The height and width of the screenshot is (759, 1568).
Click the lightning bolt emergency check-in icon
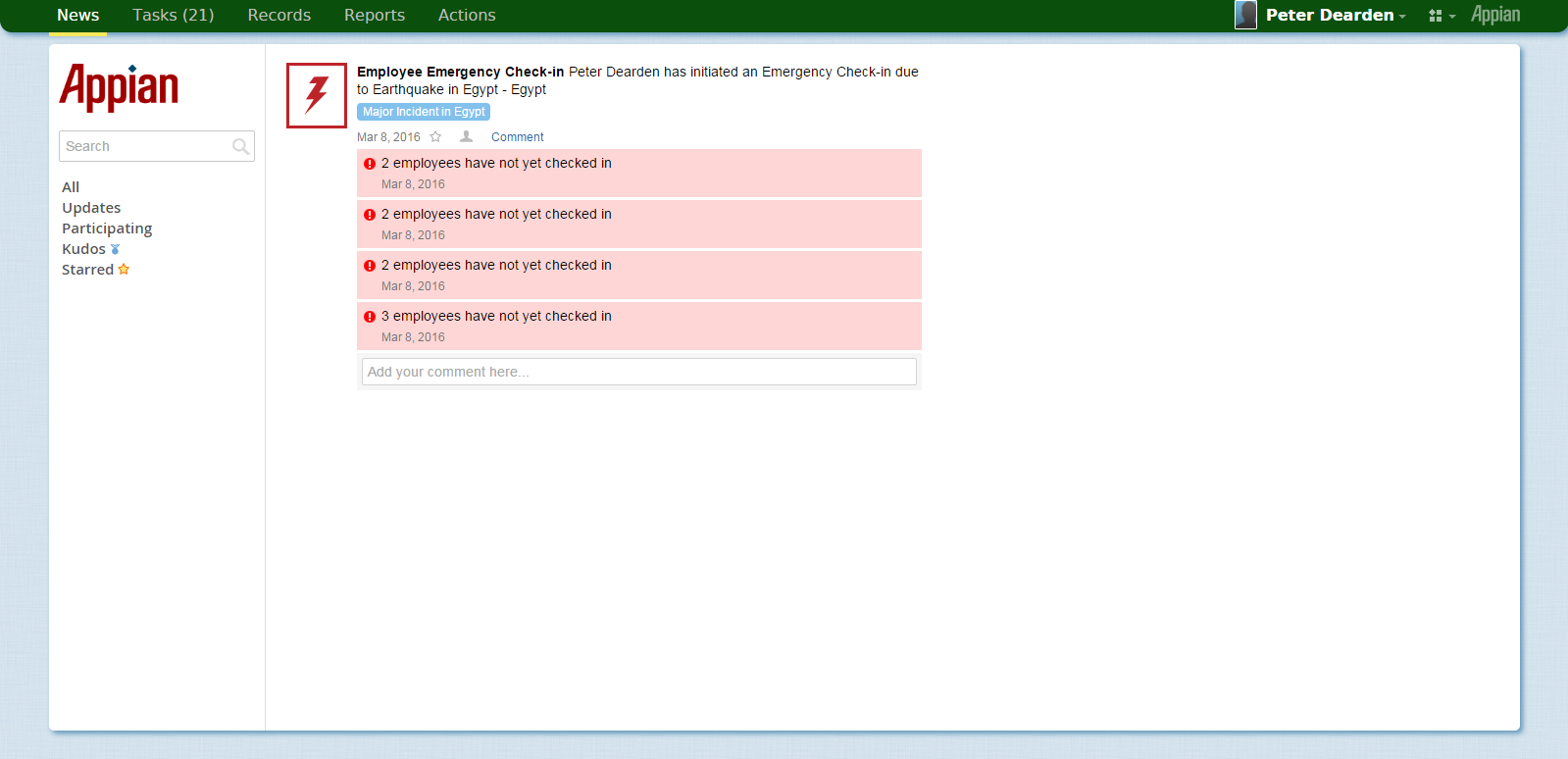coord(316,95)
